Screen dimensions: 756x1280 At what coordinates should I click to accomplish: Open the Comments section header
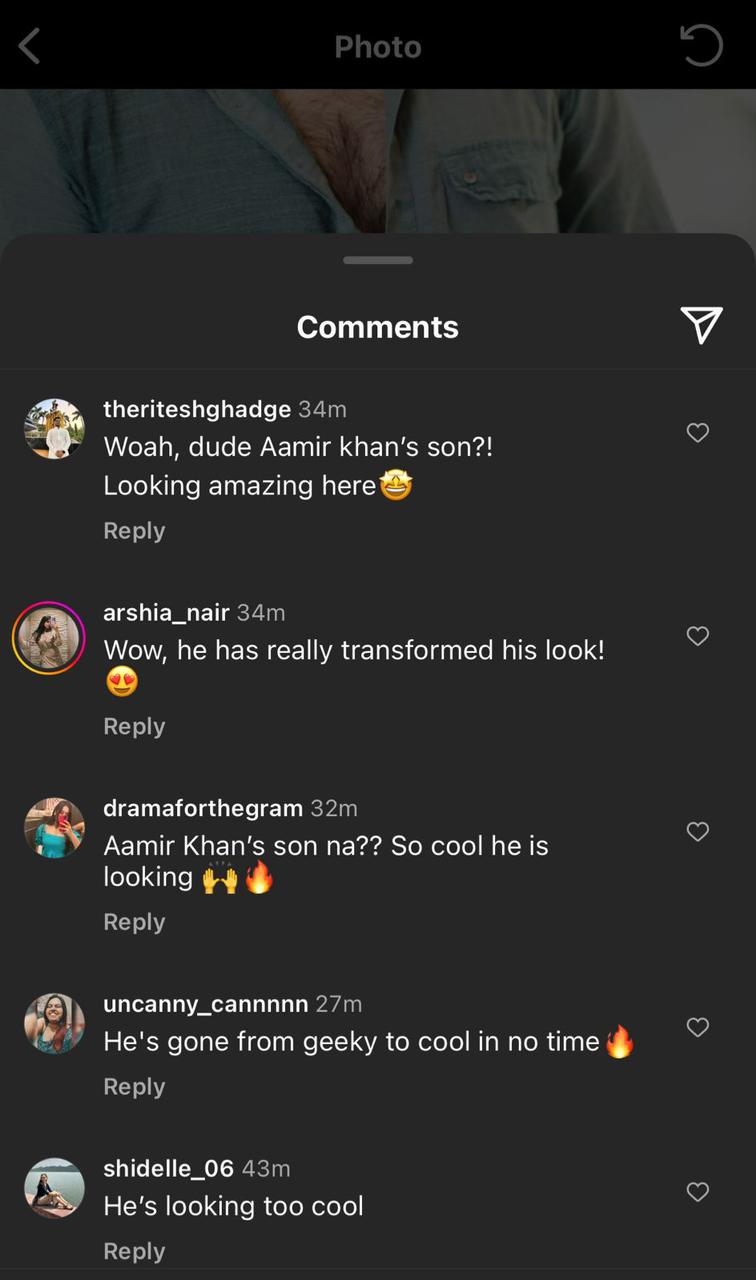(x=377, y=325)
